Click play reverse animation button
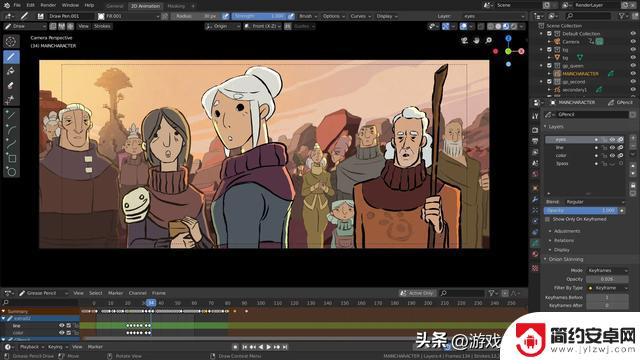 (x=261, y=347)
